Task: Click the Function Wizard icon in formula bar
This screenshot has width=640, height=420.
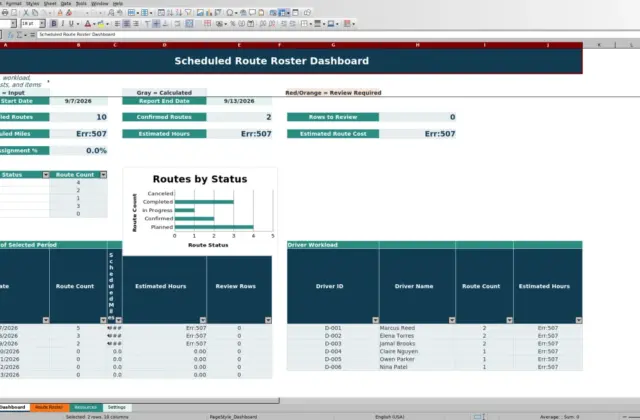Action: [x=11, y=35]
